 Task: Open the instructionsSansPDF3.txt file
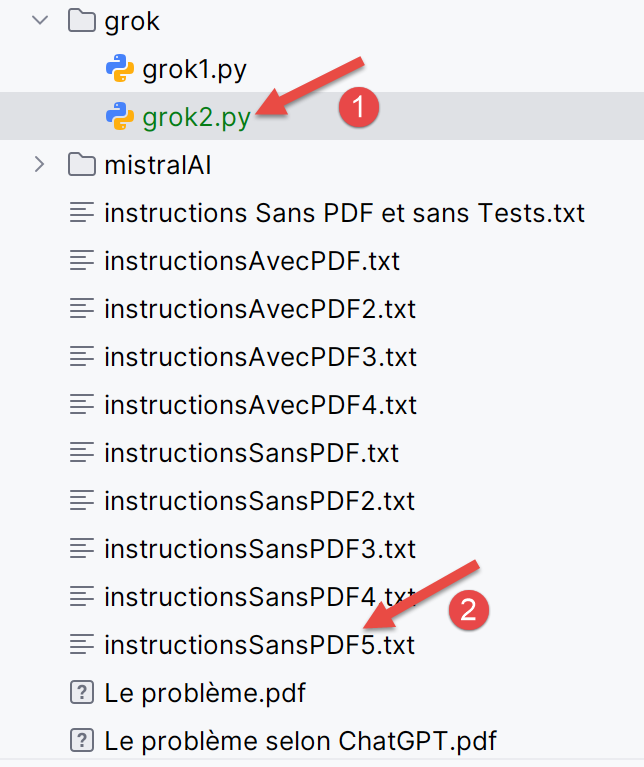258,549
